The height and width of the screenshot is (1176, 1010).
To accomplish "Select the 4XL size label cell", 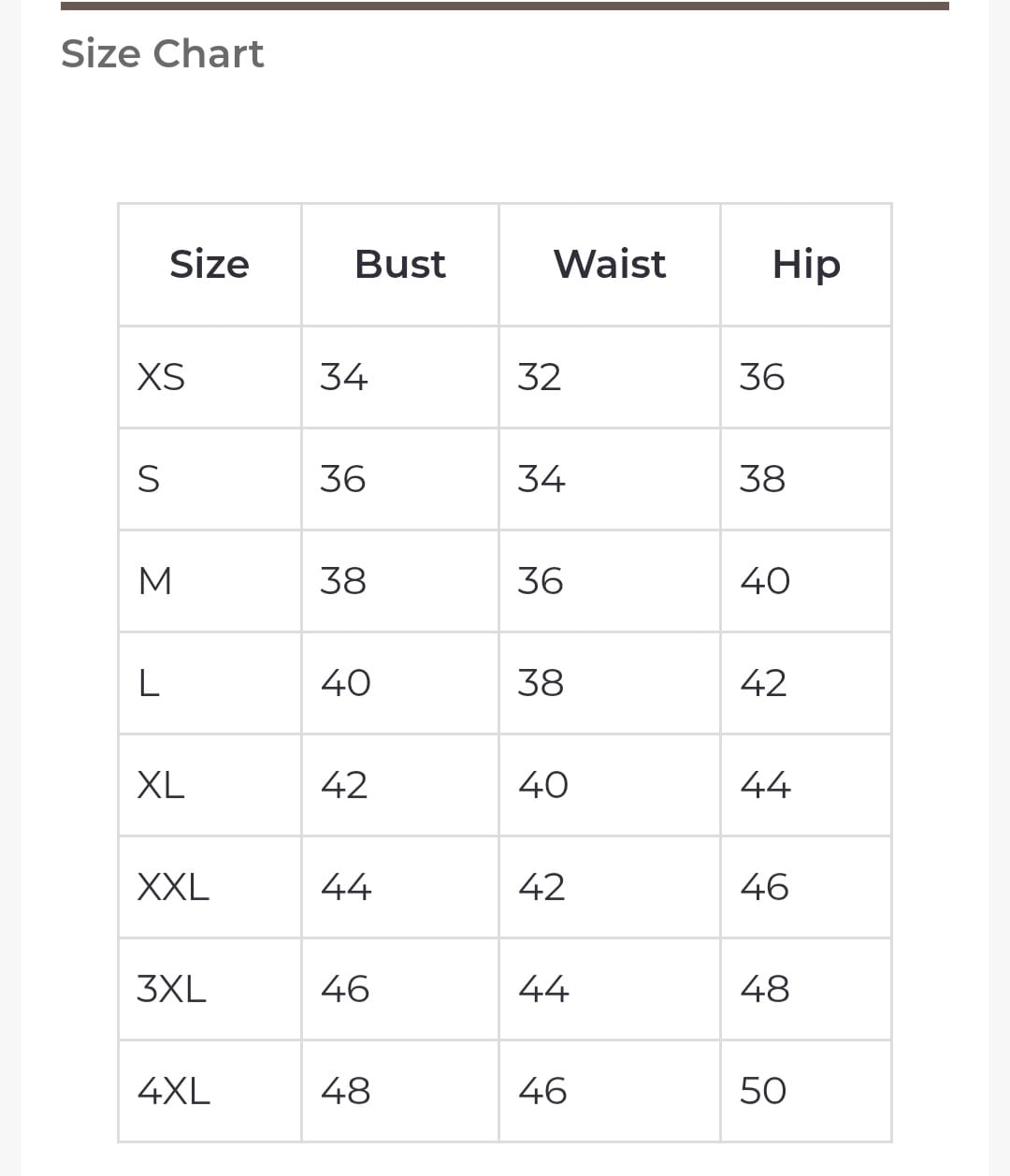I will (x=173, y=1091).
